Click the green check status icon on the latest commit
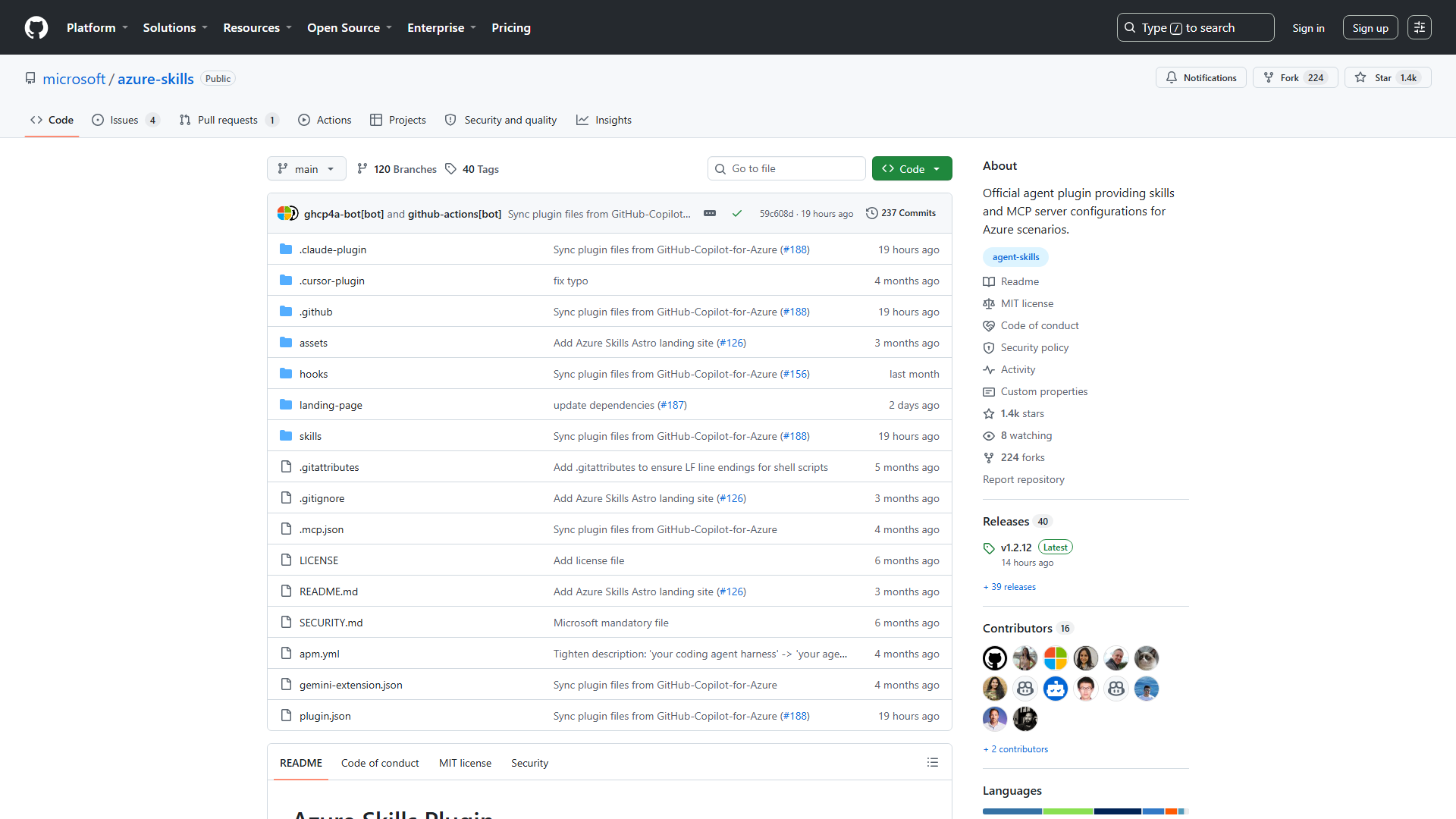The width and height of the screenshot is (1456, 819). pos(736,213)
